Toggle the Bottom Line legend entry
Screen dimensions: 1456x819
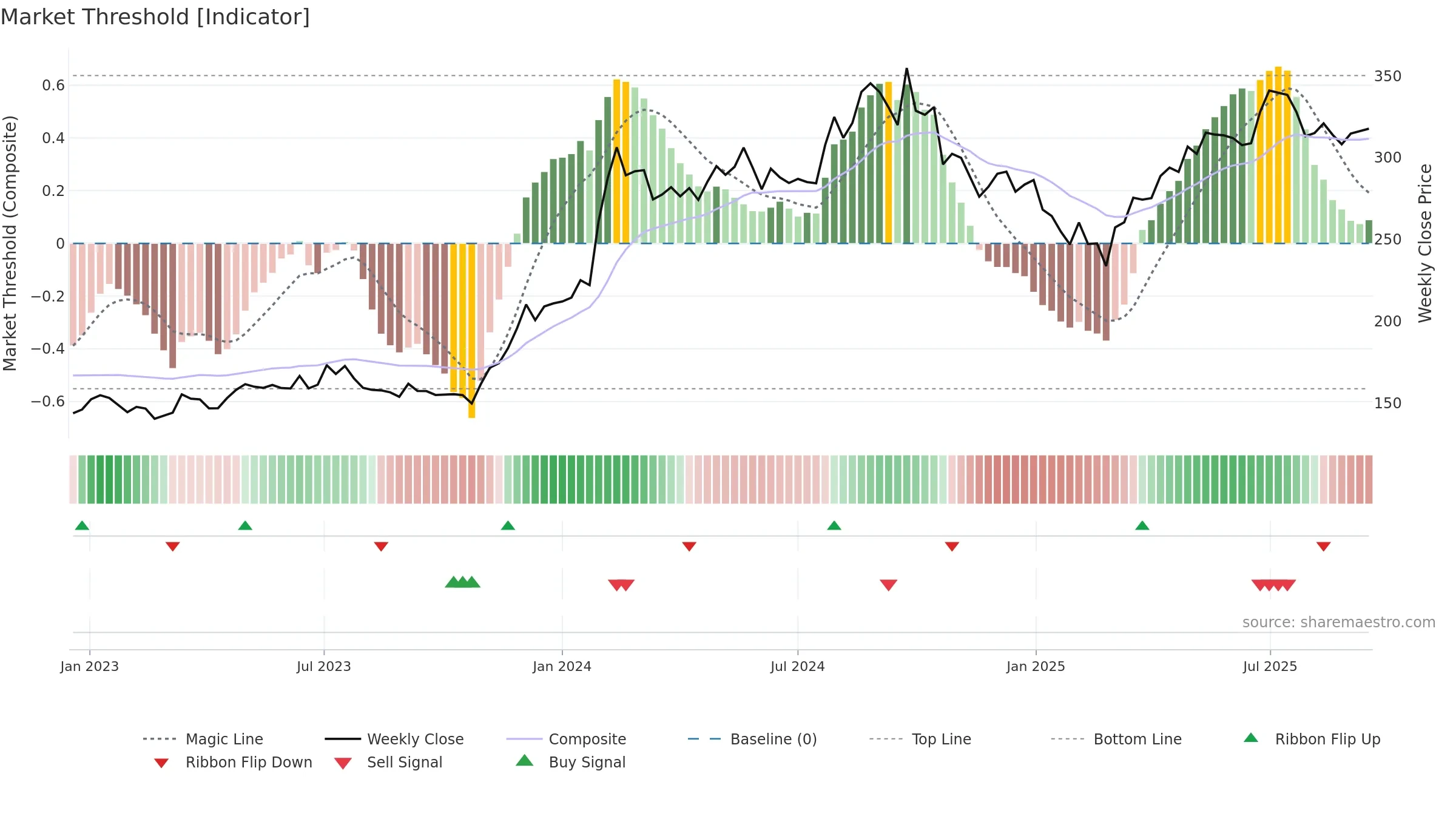click(1116, 739)
